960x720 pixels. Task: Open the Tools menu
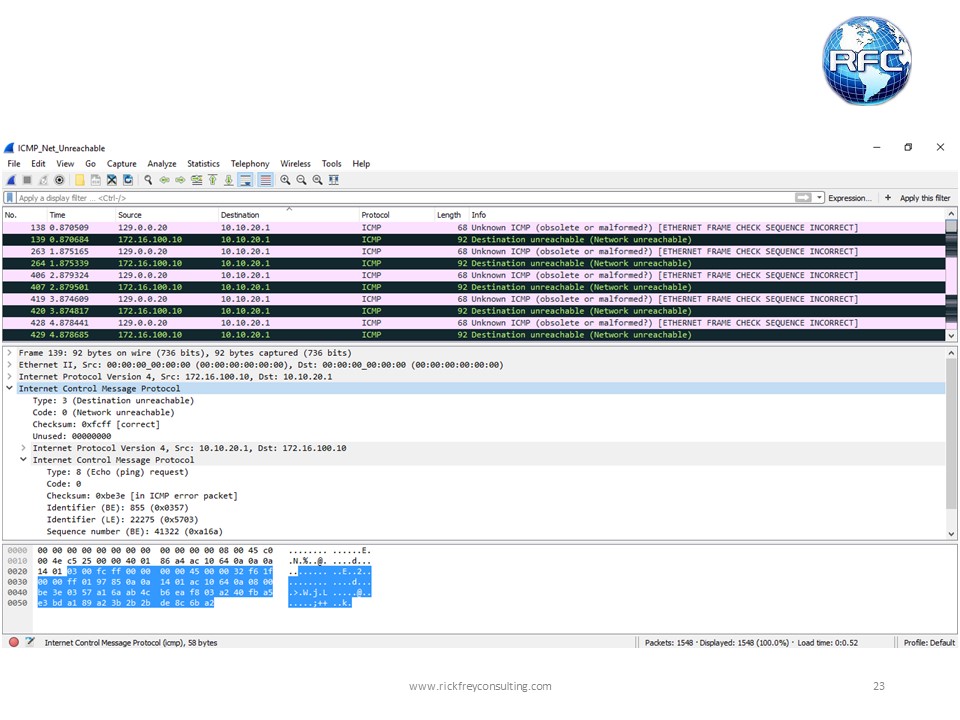coord(332,164)
